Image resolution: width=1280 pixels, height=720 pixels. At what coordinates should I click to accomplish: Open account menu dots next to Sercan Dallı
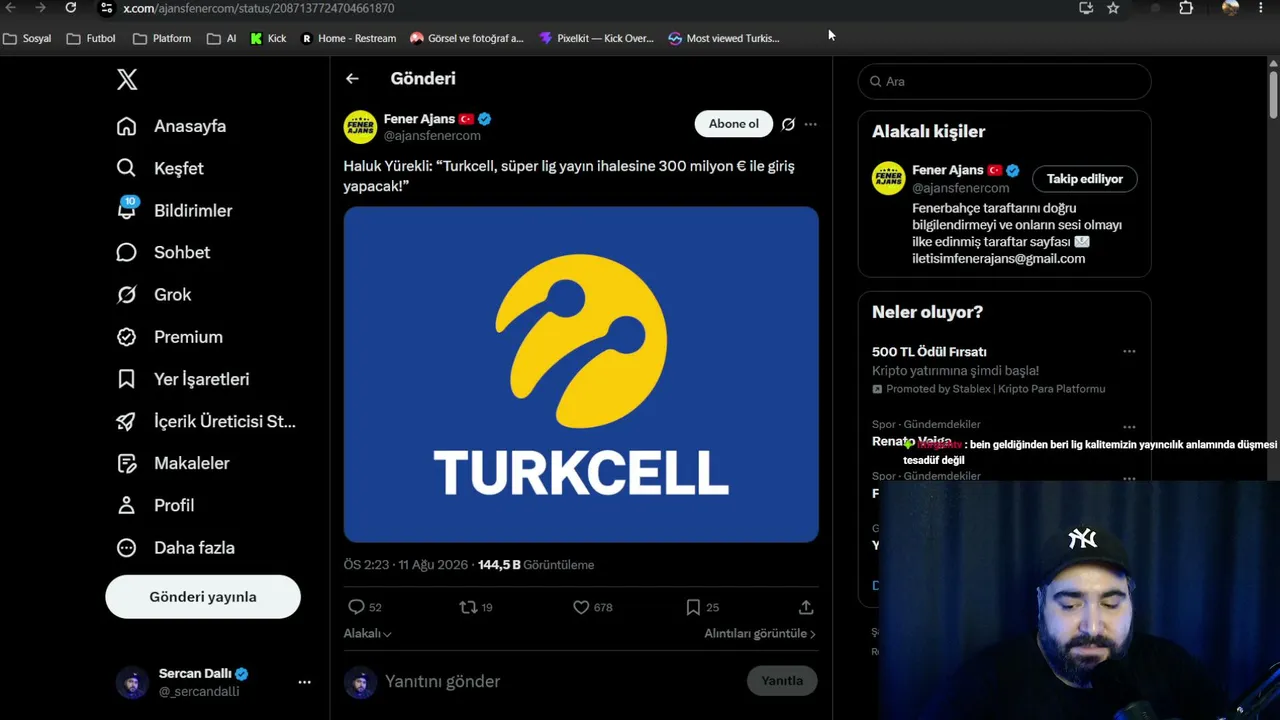click(304, 682)
